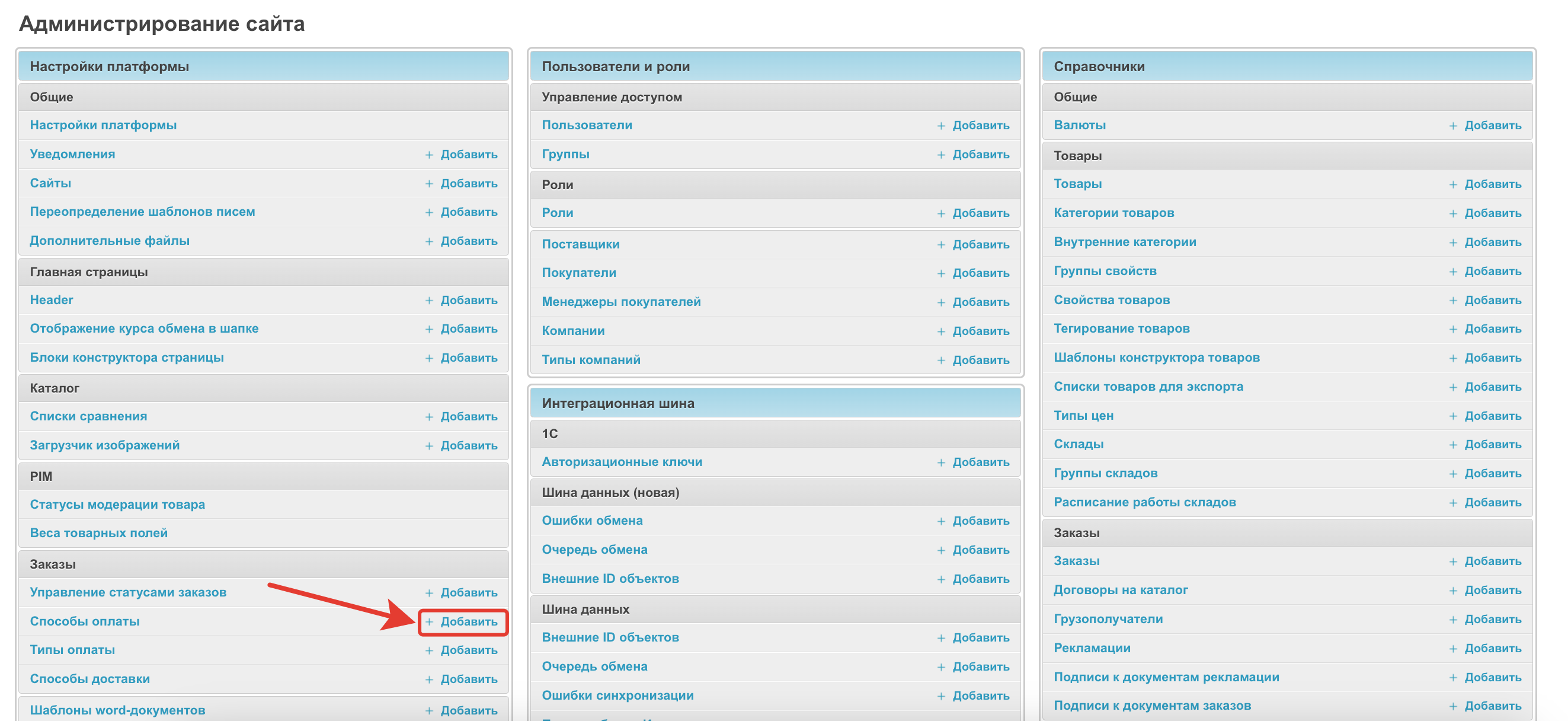Open Менеджеры покупателей page
The height and width of the screenshot is (721, 1568).
click(x=621, y=302)
